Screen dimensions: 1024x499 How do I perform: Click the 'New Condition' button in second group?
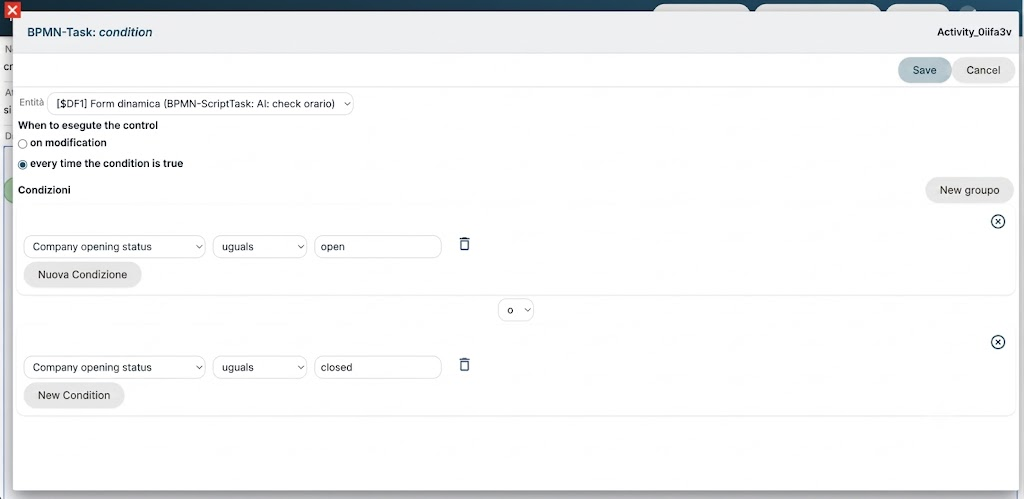point(74,395)
